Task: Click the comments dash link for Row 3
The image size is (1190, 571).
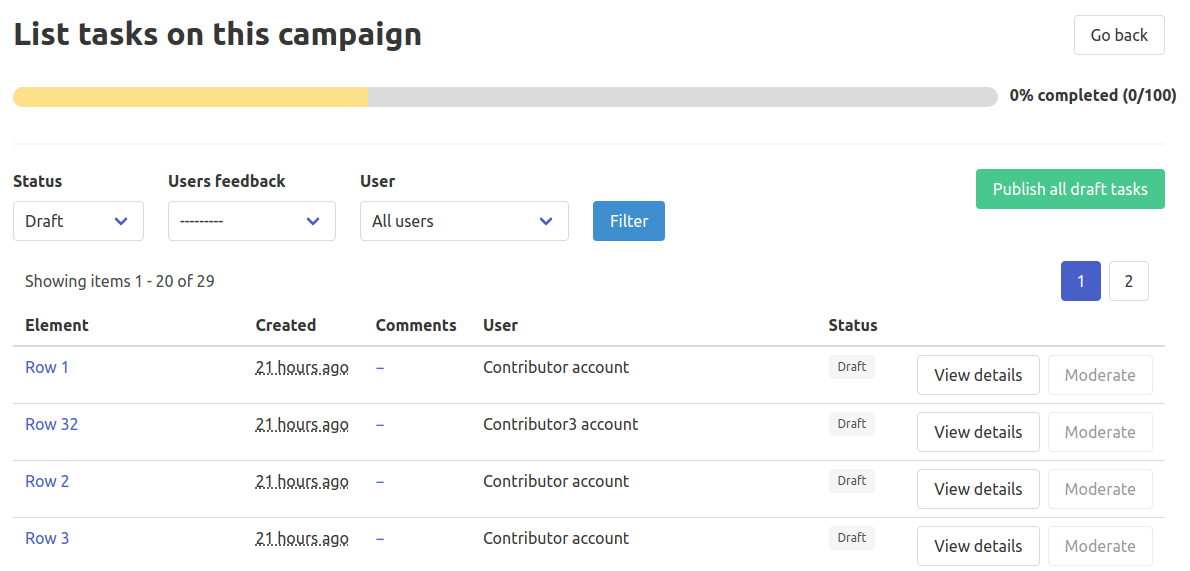Action: (x=379, y=538)
